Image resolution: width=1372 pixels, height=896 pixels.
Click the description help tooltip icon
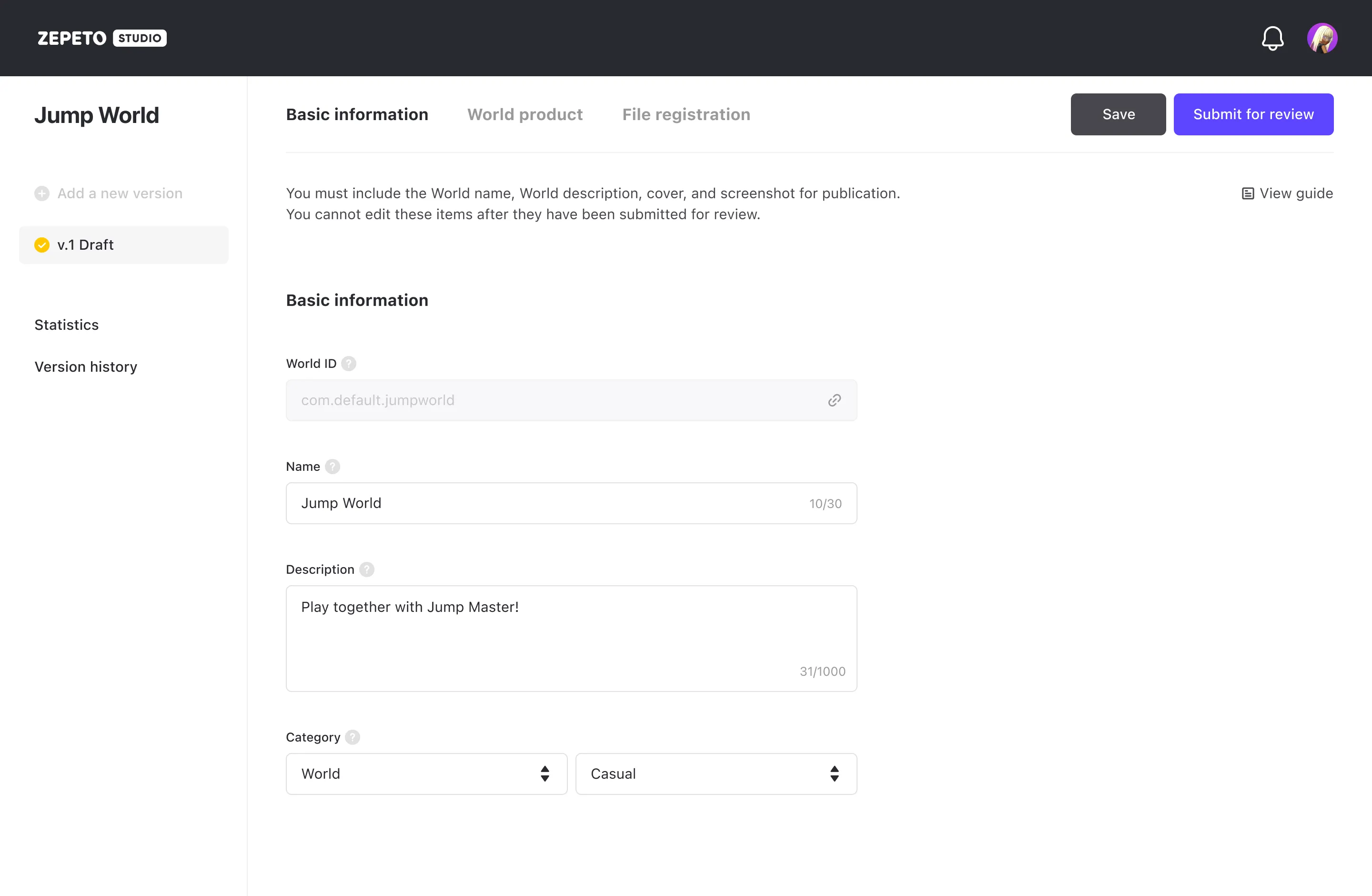(x=368, y=569)
